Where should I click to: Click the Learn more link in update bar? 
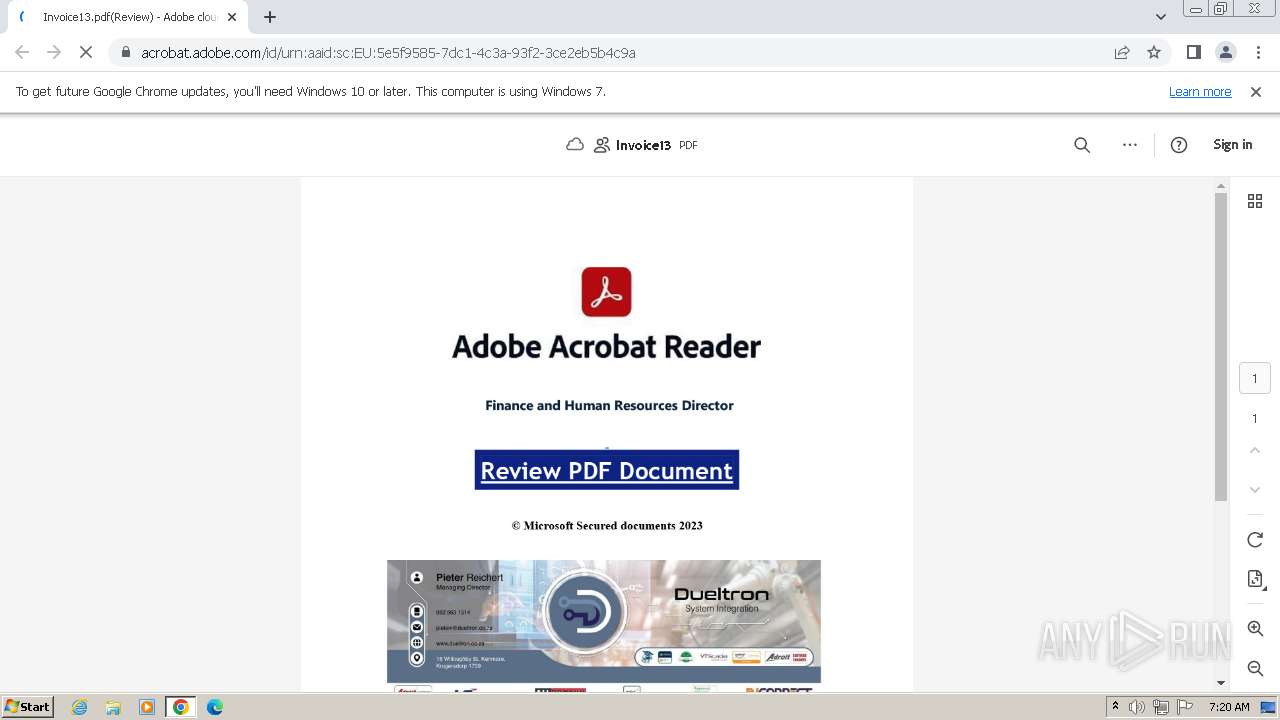(1200, 92)
